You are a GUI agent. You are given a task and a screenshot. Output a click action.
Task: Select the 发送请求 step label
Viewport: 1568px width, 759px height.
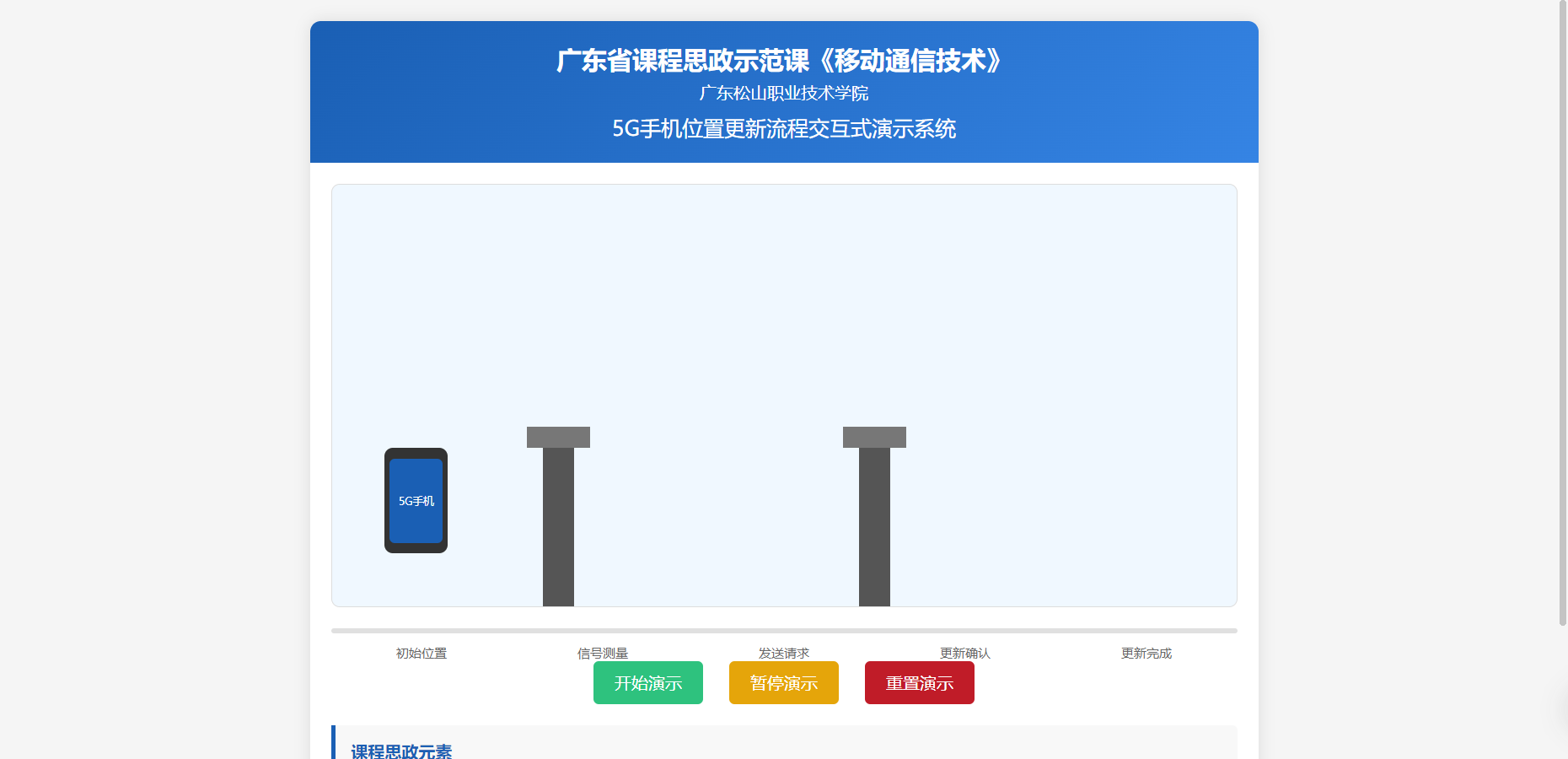(x=784, y=653)
